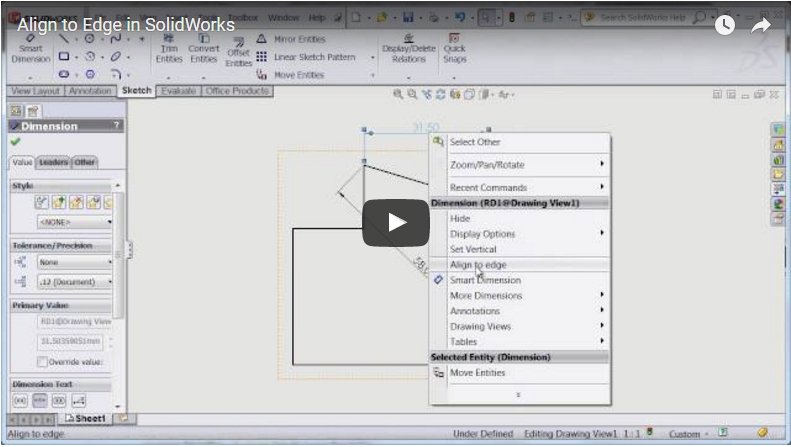Open the Tolerance type None dropdown
The image size is (791, 447).
point(75,262)
